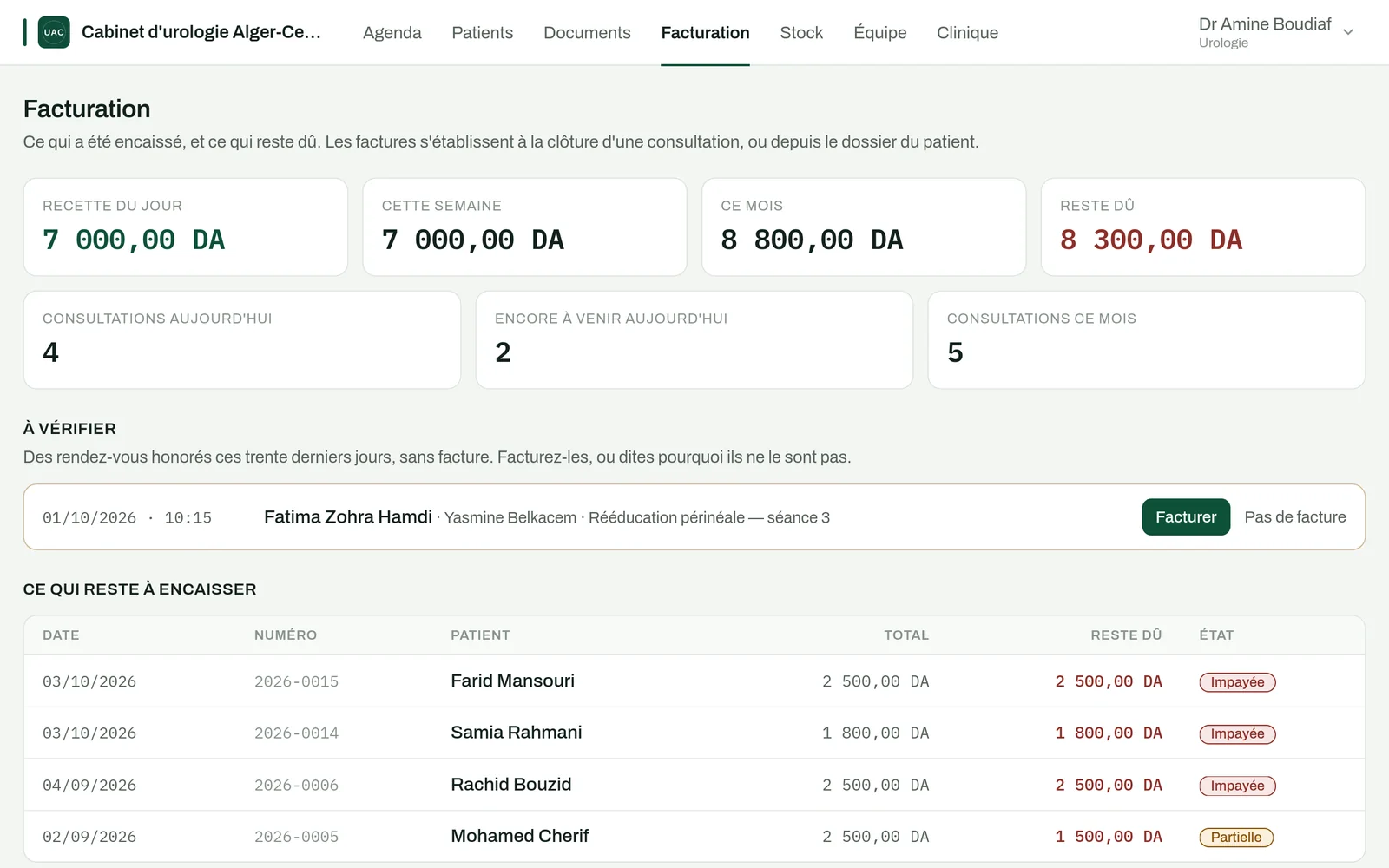This screenshot has width=1389, height=868.
Task: Click the Impayée badge for Rachid Bouzid
Action: (1237, 786)
